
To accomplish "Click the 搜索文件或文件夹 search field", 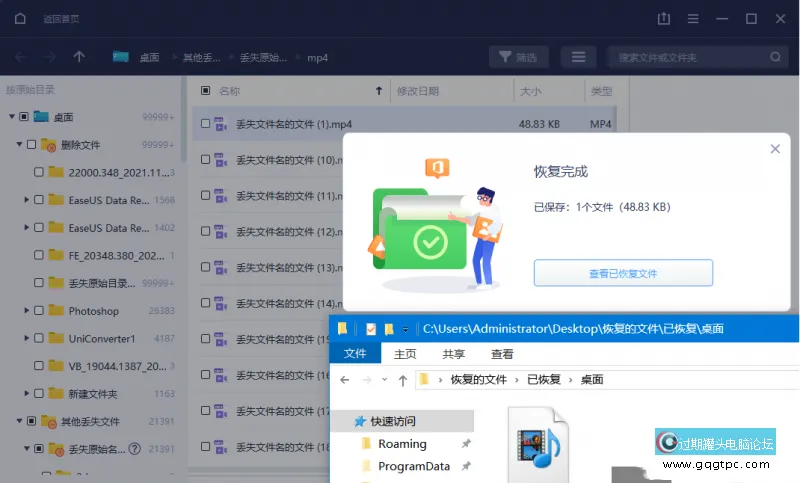I will coord(697,57).
